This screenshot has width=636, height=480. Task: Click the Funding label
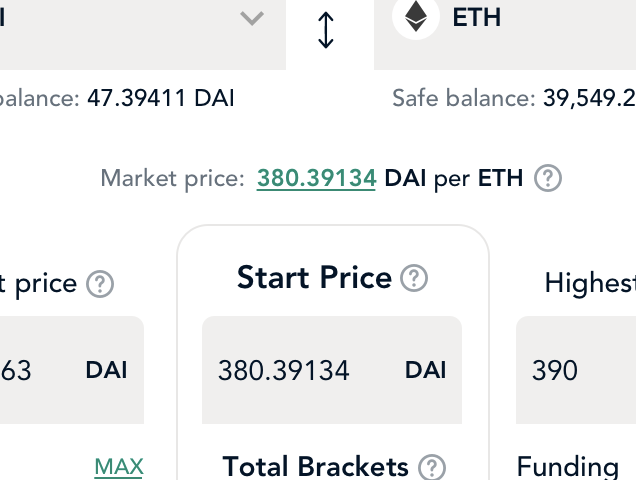[x=568, y=467]
